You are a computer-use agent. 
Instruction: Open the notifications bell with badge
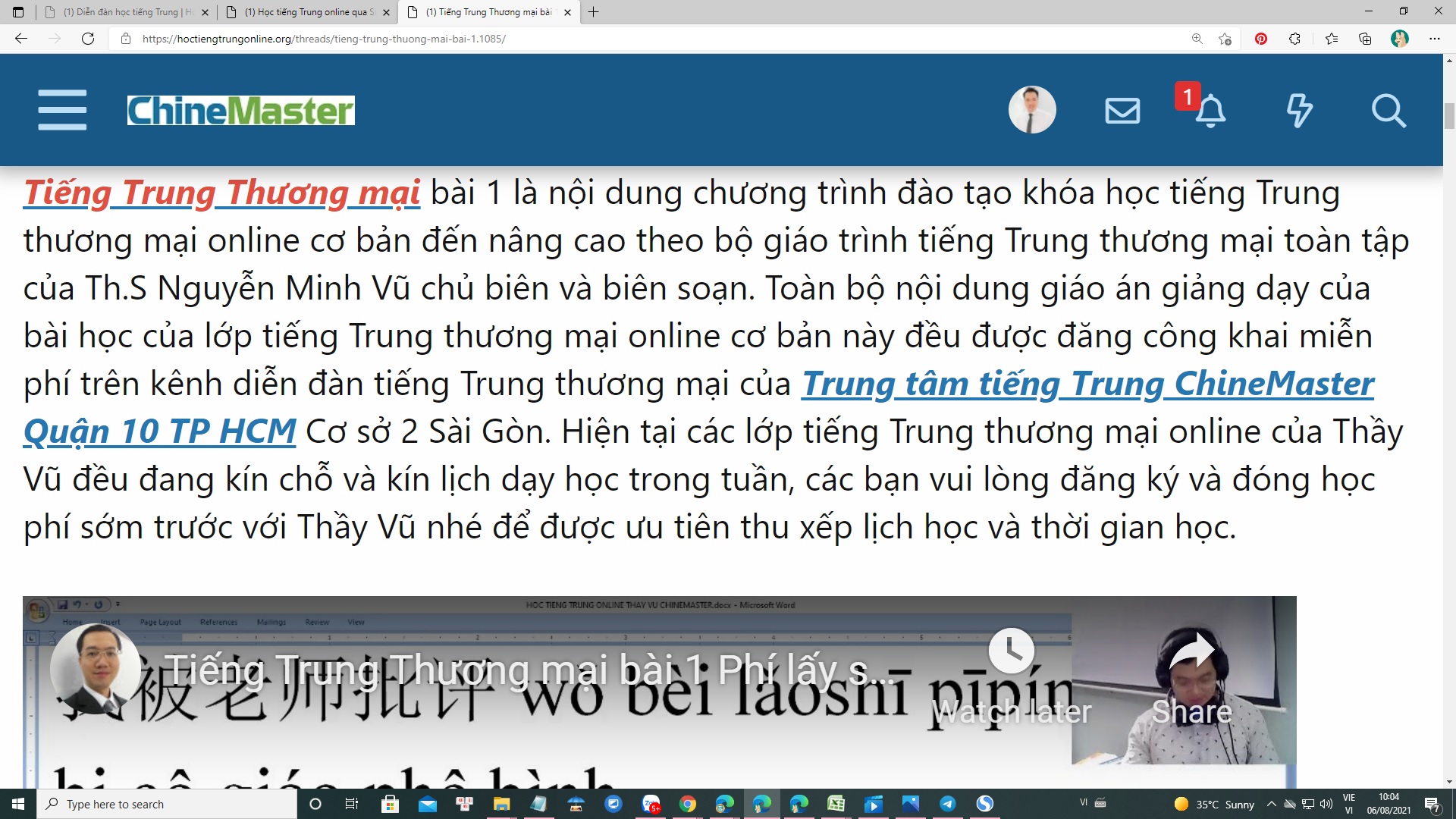1210,111
